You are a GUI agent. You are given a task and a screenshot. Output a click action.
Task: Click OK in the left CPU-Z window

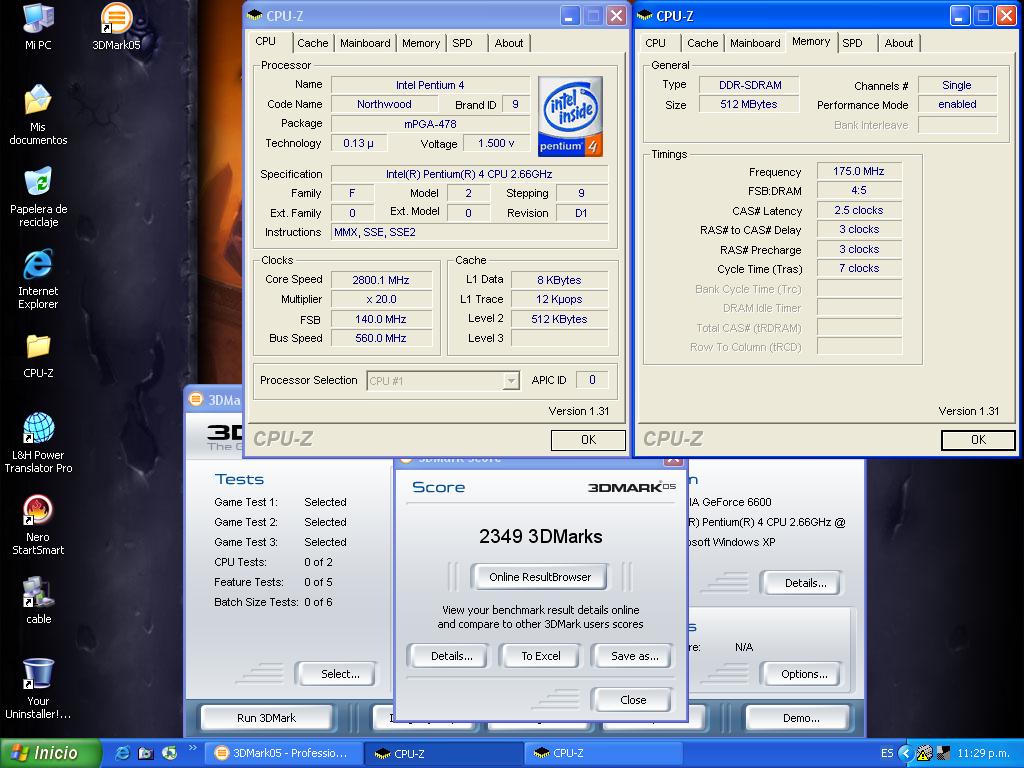point(588,440)
